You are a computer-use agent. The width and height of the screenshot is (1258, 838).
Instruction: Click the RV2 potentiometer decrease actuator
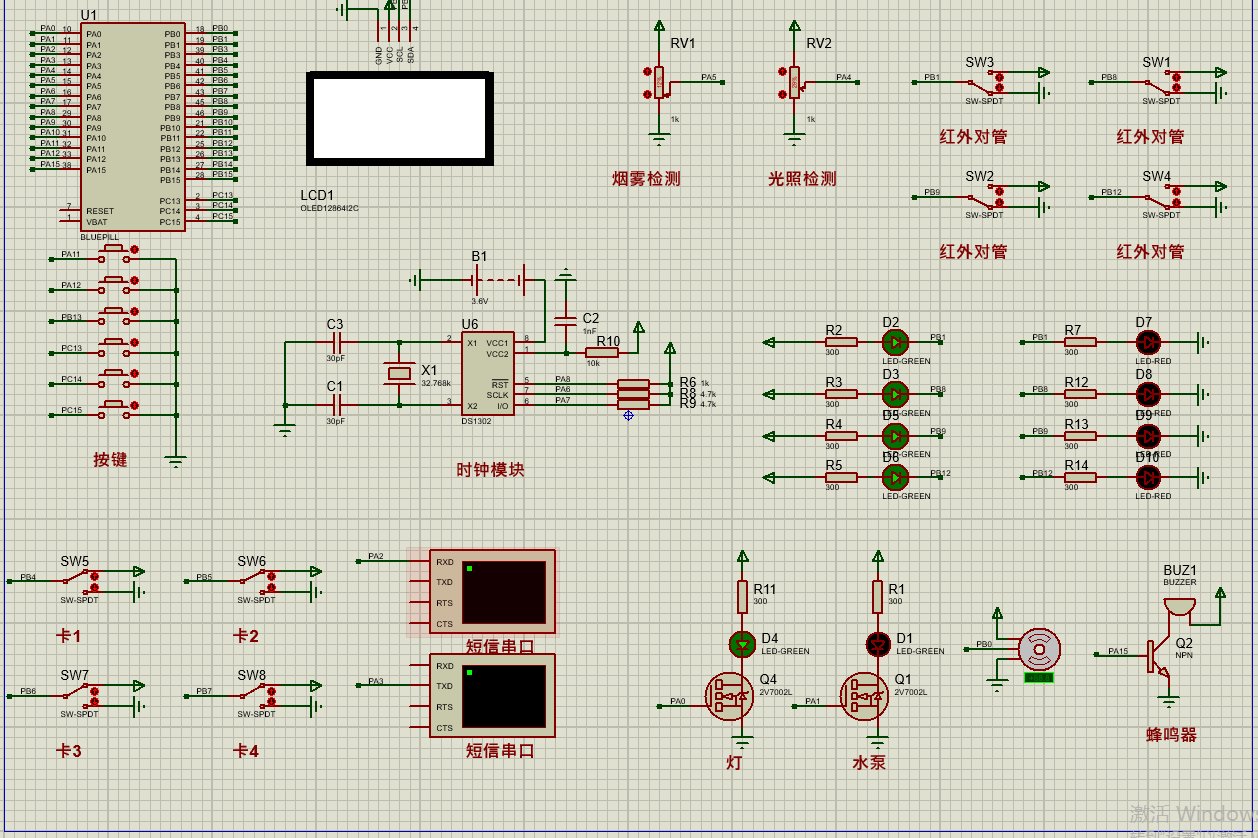click(x=784, y=94)
